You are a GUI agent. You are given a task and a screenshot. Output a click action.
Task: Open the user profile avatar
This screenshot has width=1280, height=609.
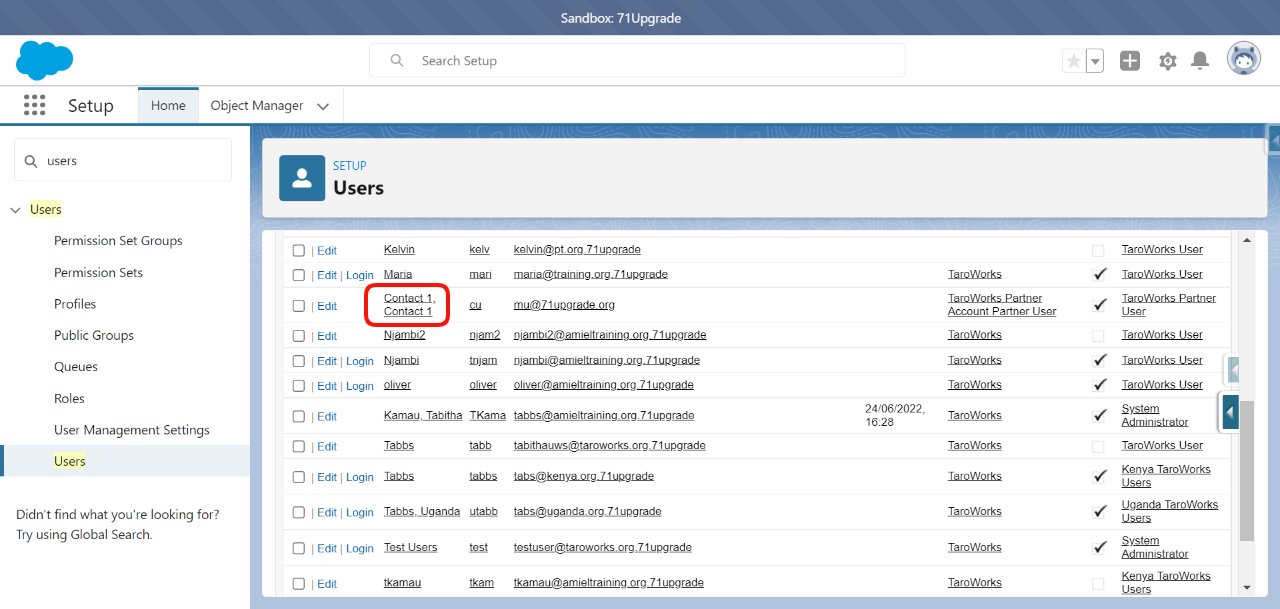pyautogui.click(x=1243, y=59)
